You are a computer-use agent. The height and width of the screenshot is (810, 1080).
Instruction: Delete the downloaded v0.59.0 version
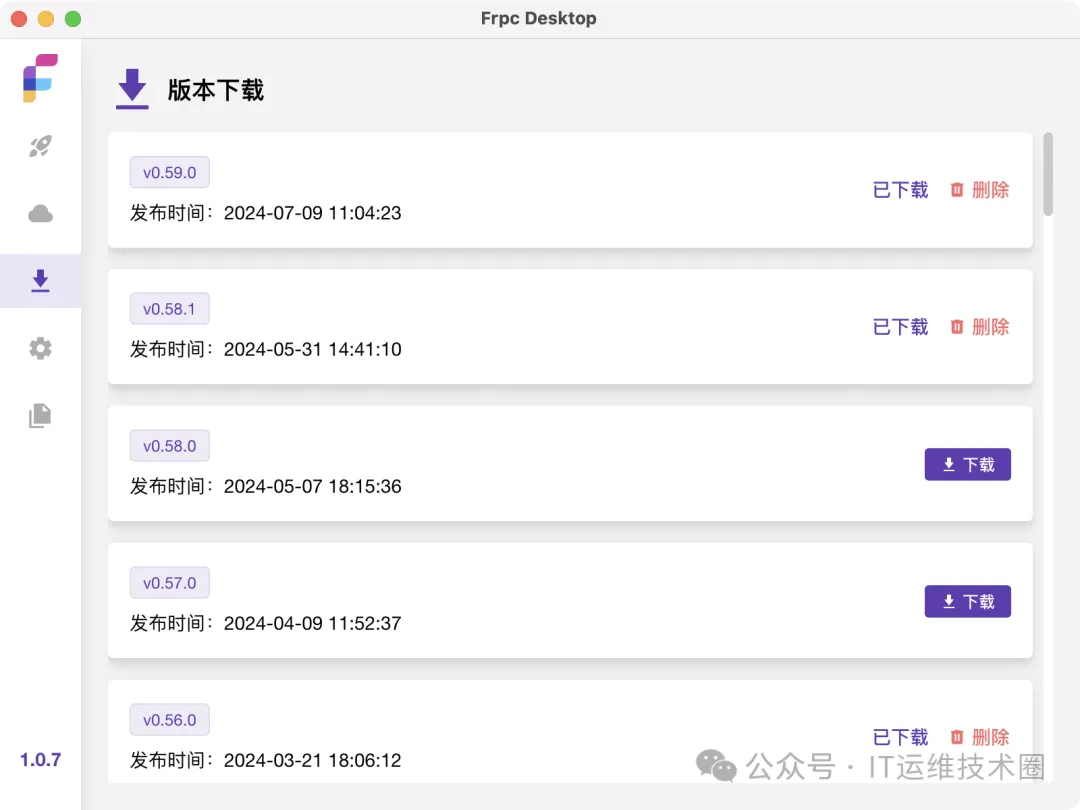coord(979,190)
